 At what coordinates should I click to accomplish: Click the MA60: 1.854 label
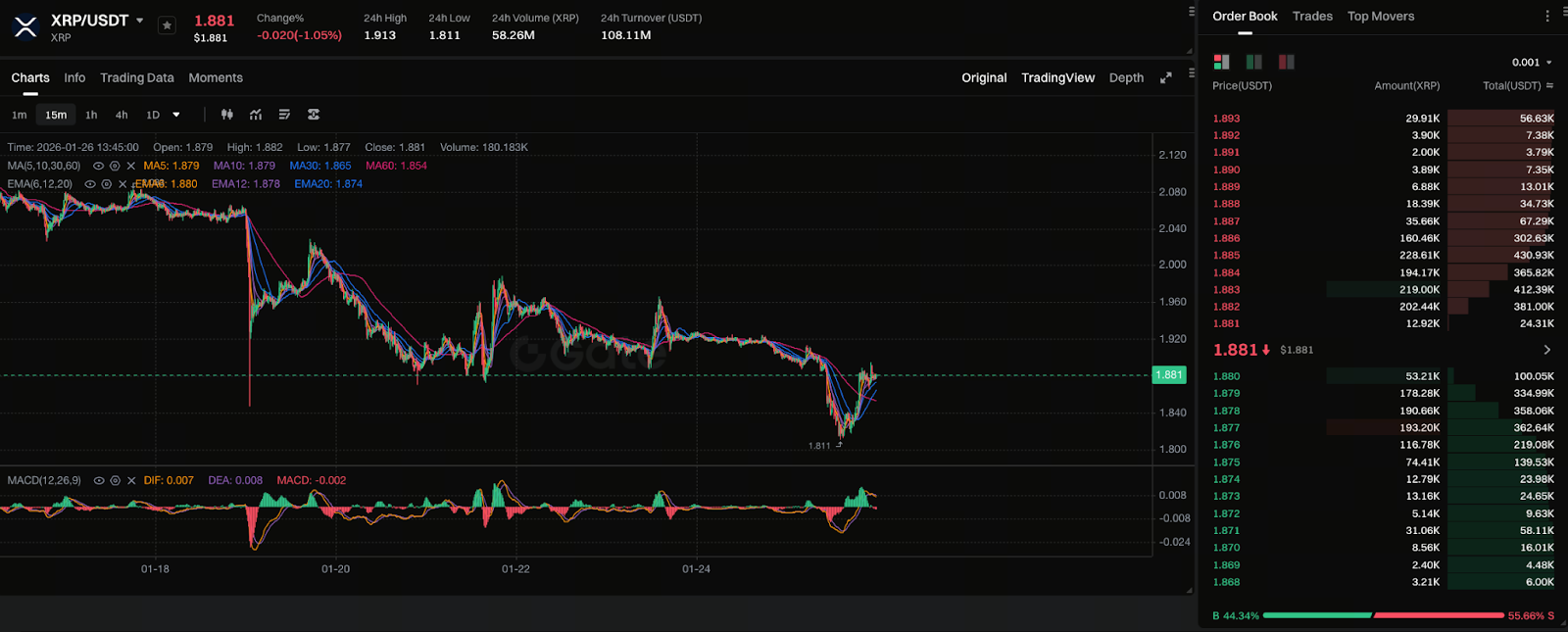pos(396,166)
